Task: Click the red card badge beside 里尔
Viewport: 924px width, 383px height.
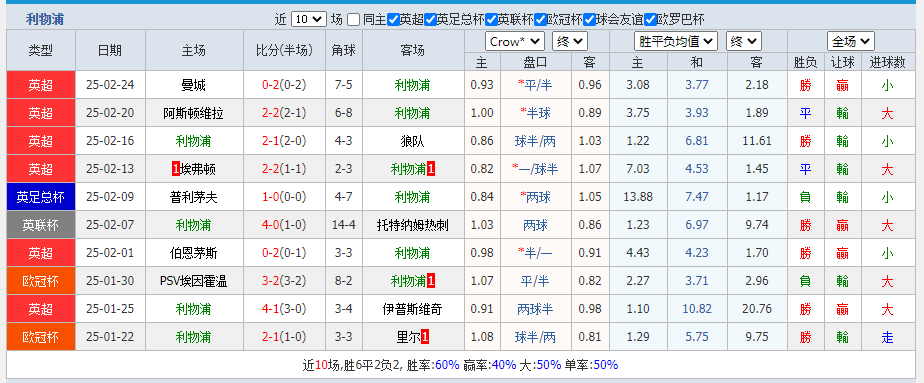Action: (x=425, y=338)
